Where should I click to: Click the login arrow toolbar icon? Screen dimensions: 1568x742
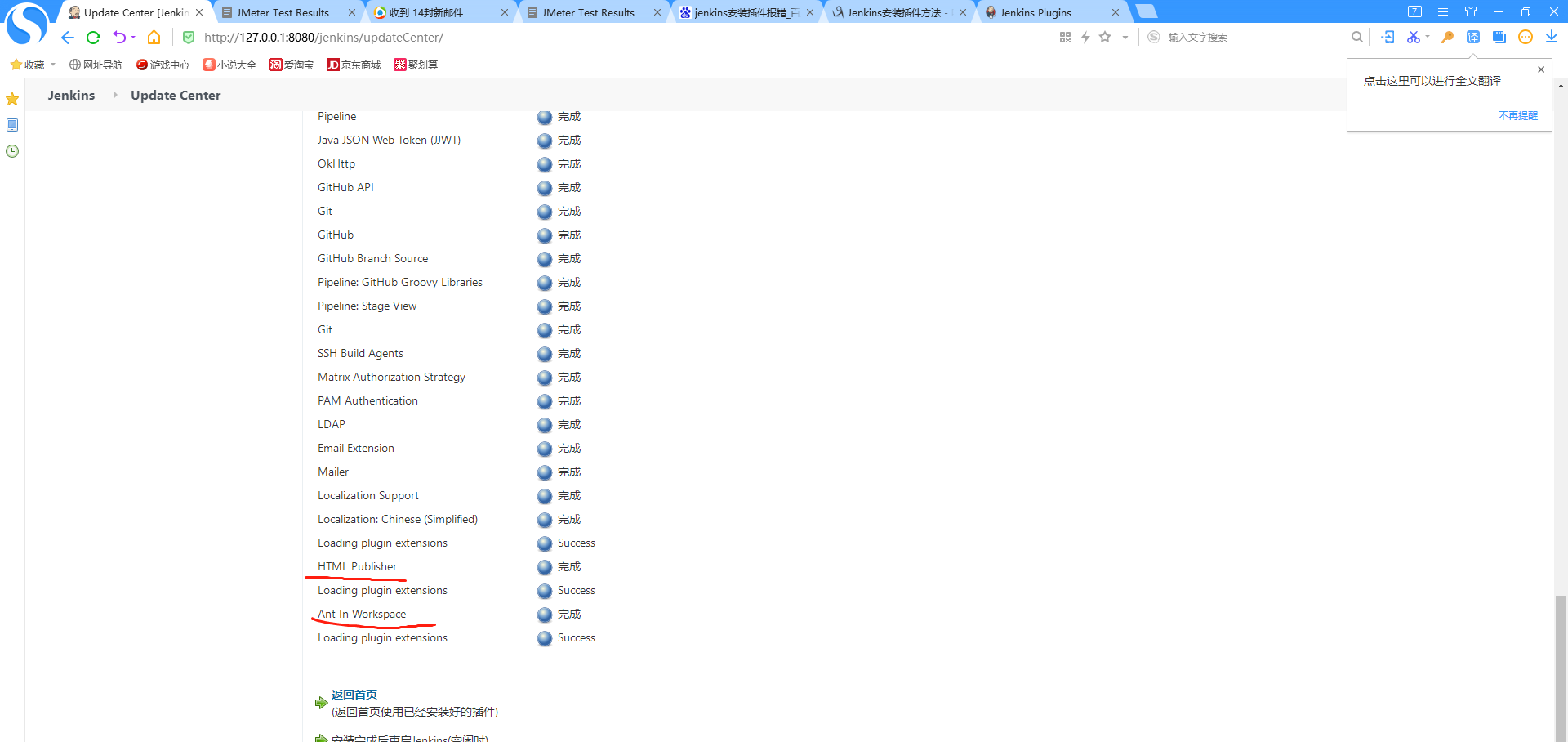1388,37
